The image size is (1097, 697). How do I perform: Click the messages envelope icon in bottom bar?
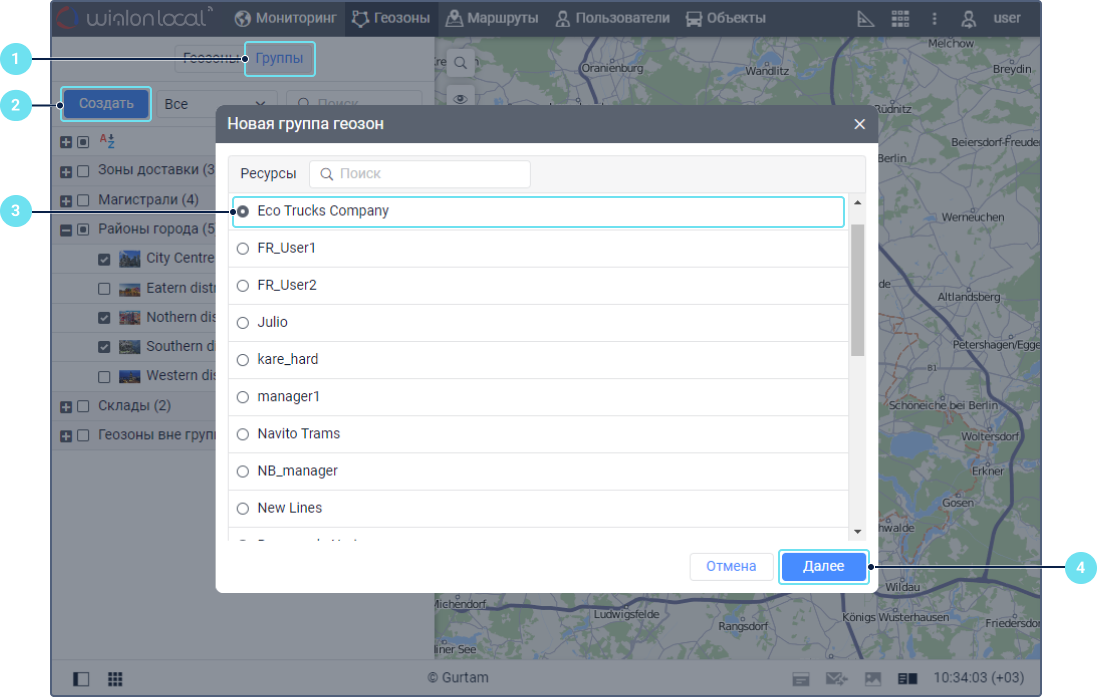[836, 678]
